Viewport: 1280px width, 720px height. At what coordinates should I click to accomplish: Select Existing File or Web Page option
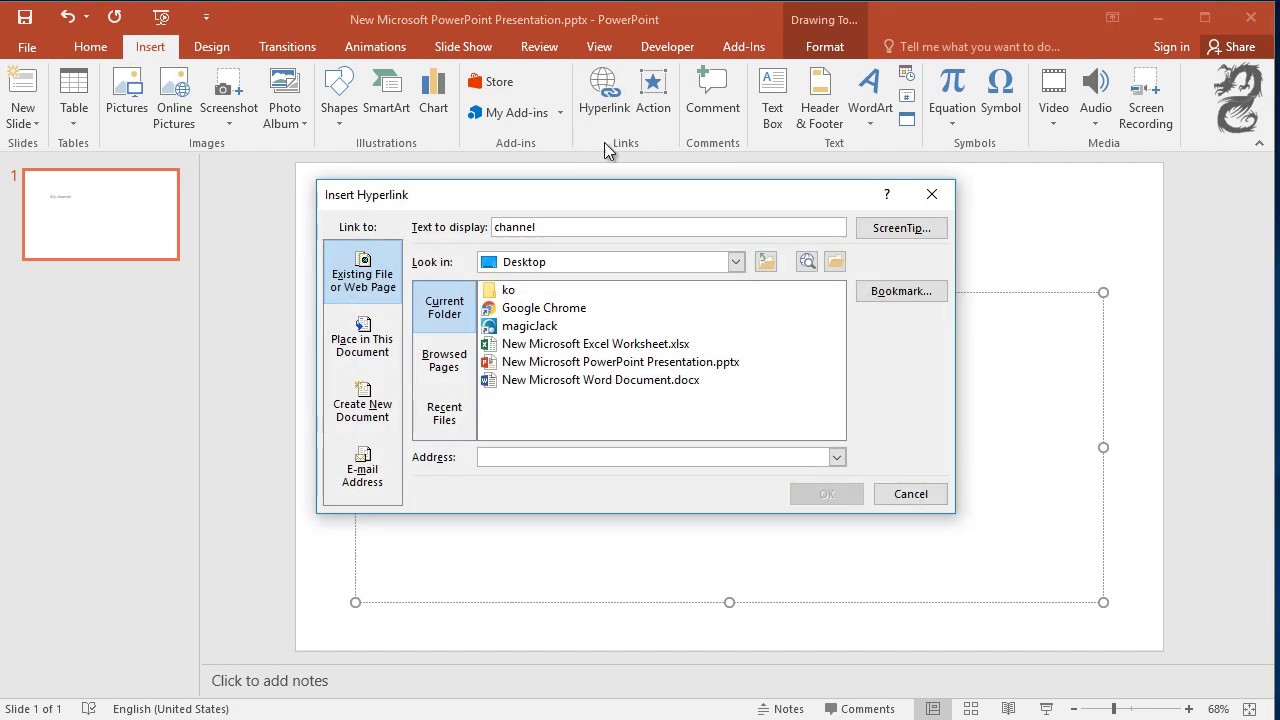[363, 272]
